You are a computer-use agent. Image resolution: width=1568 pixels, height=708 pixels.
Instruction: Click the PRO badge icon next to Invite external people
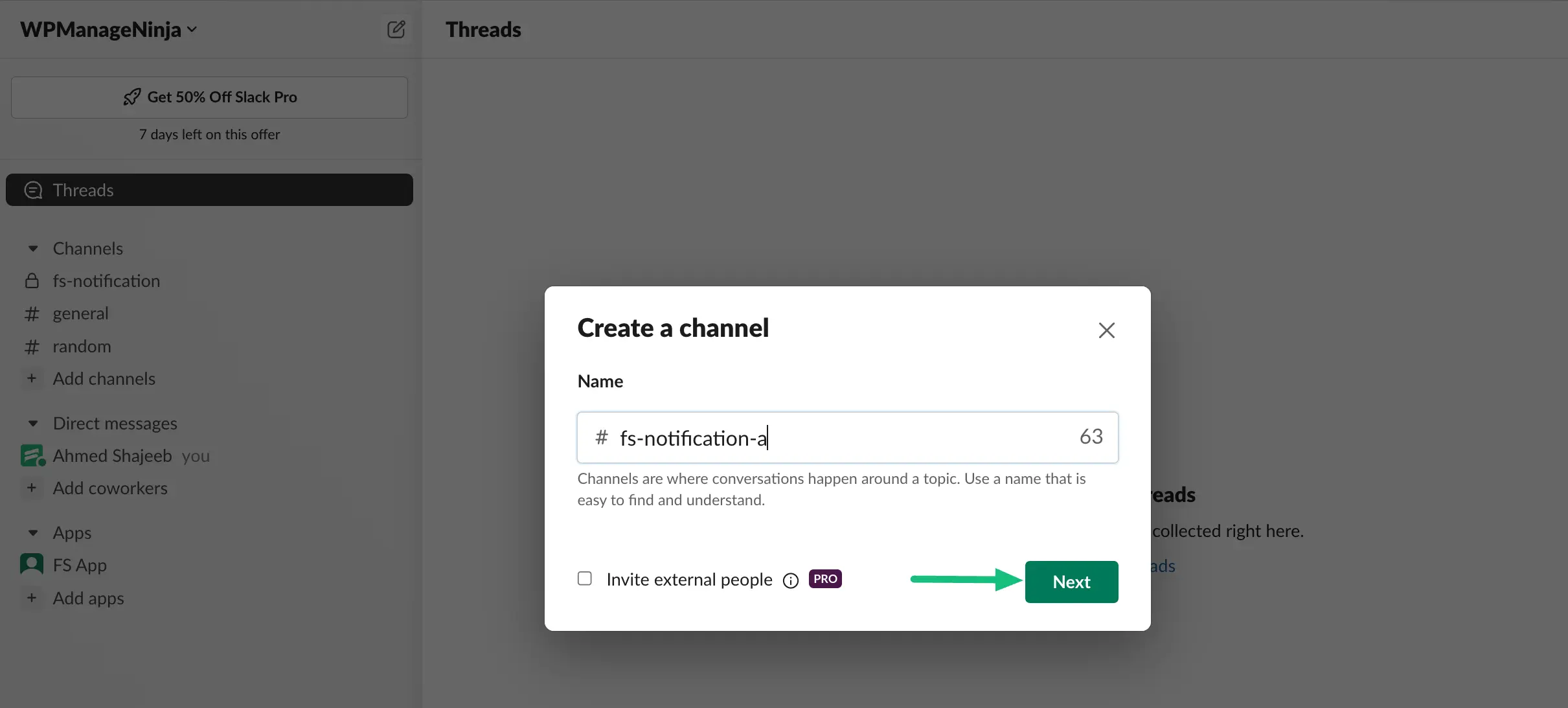click(x=825, y=578)
